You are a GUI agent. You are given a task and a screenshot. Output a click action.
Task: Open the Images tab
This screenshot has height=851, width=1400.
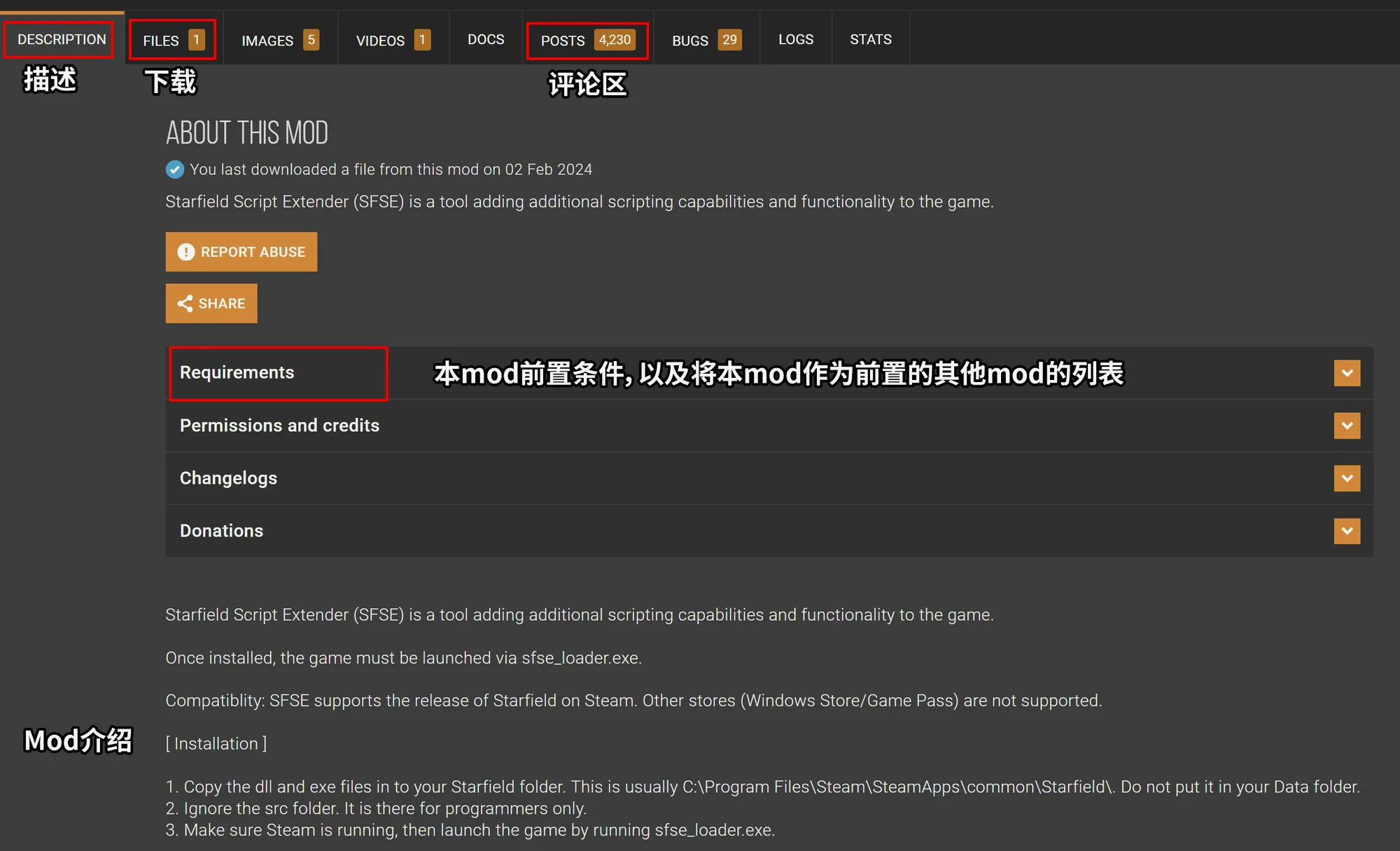pos(280,40)
